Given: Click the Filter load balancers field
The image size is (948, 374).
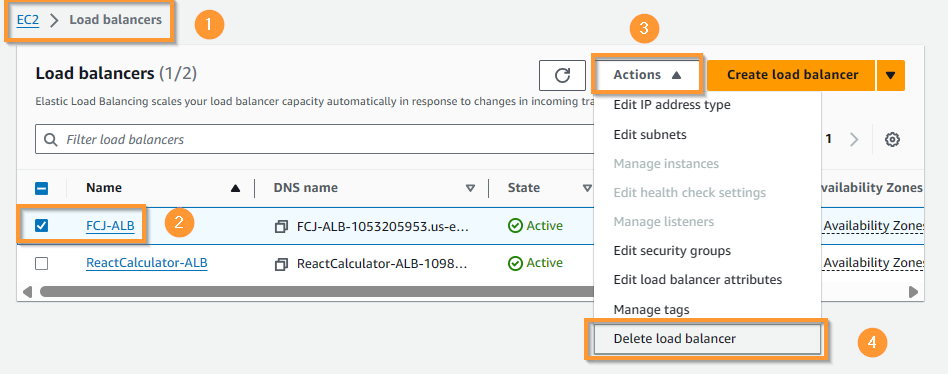Looking at the screenshot, I should click(314, 140).
